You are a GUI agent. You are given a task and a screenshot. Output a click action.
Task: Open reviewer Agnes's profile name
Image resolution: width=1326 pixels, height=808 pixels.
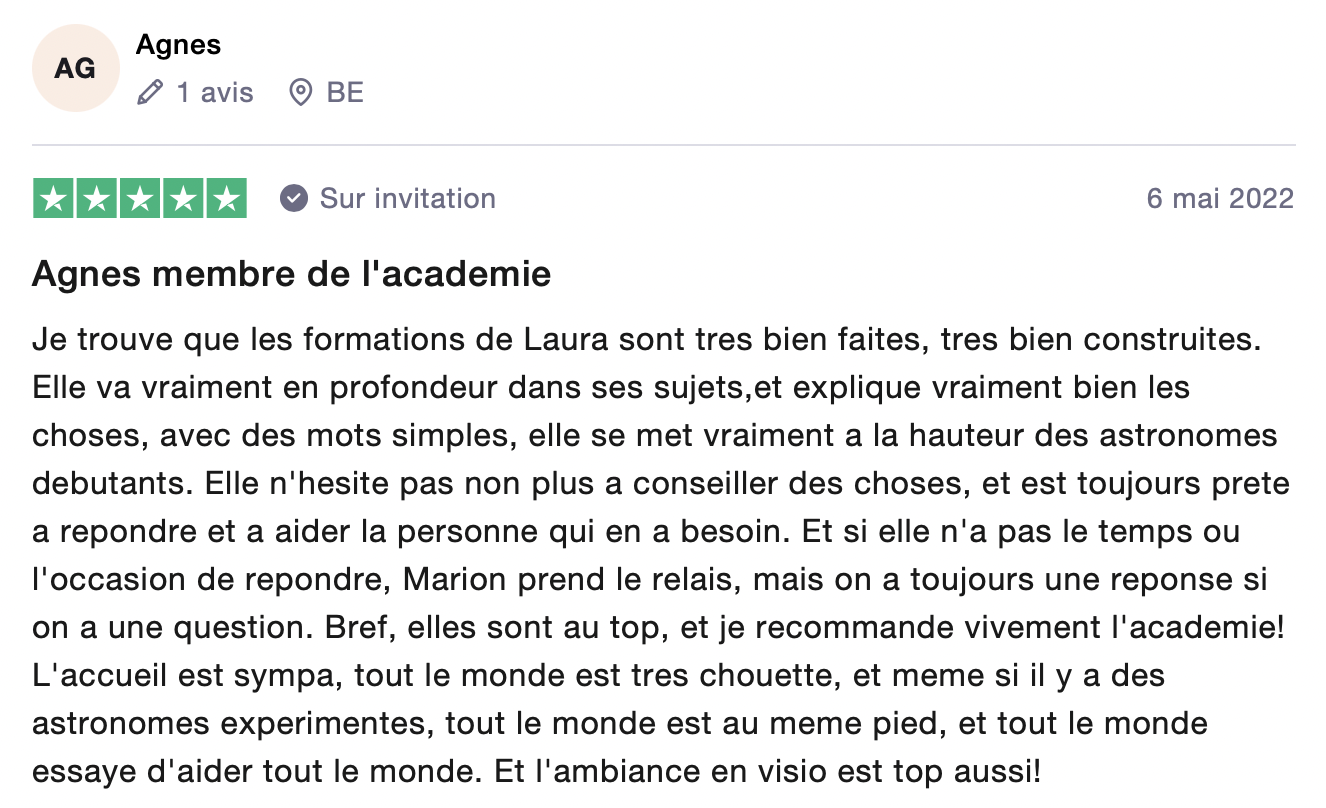(178, 45)
